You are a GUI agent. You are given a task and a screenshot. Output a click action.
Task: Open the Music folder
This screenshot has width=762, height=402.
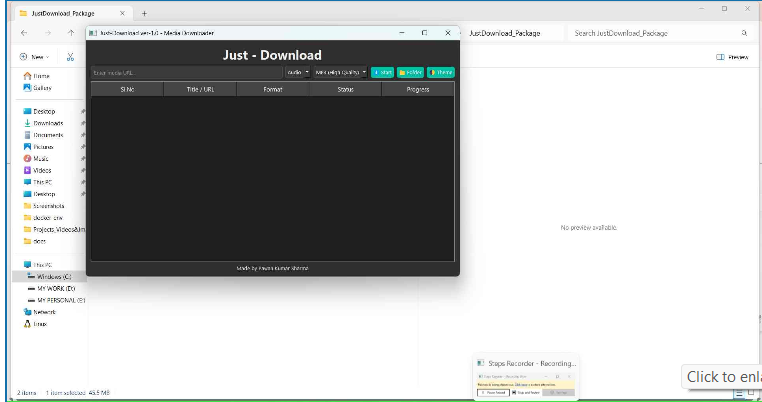point(41,158)
